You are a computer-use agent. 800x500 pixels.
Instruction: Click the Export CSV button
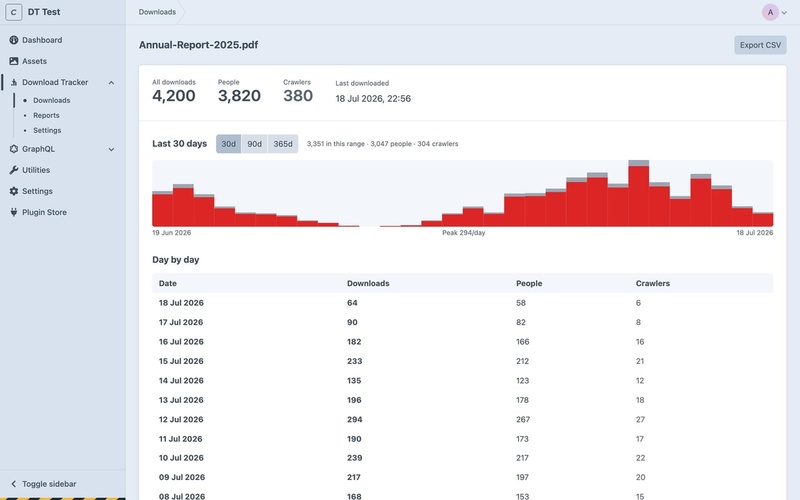click(x=760, y=45)
